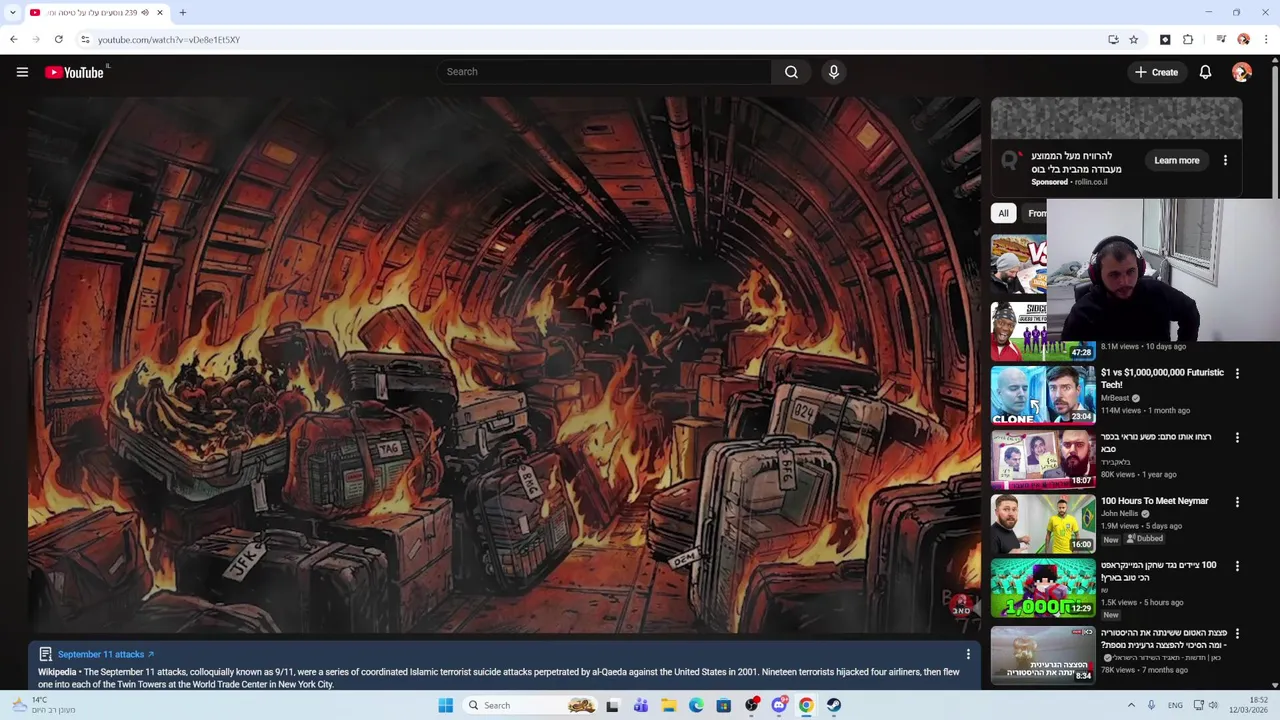Switch to Google Chrome taskbar icon
1280x720 pixels.
pos(806,705)
